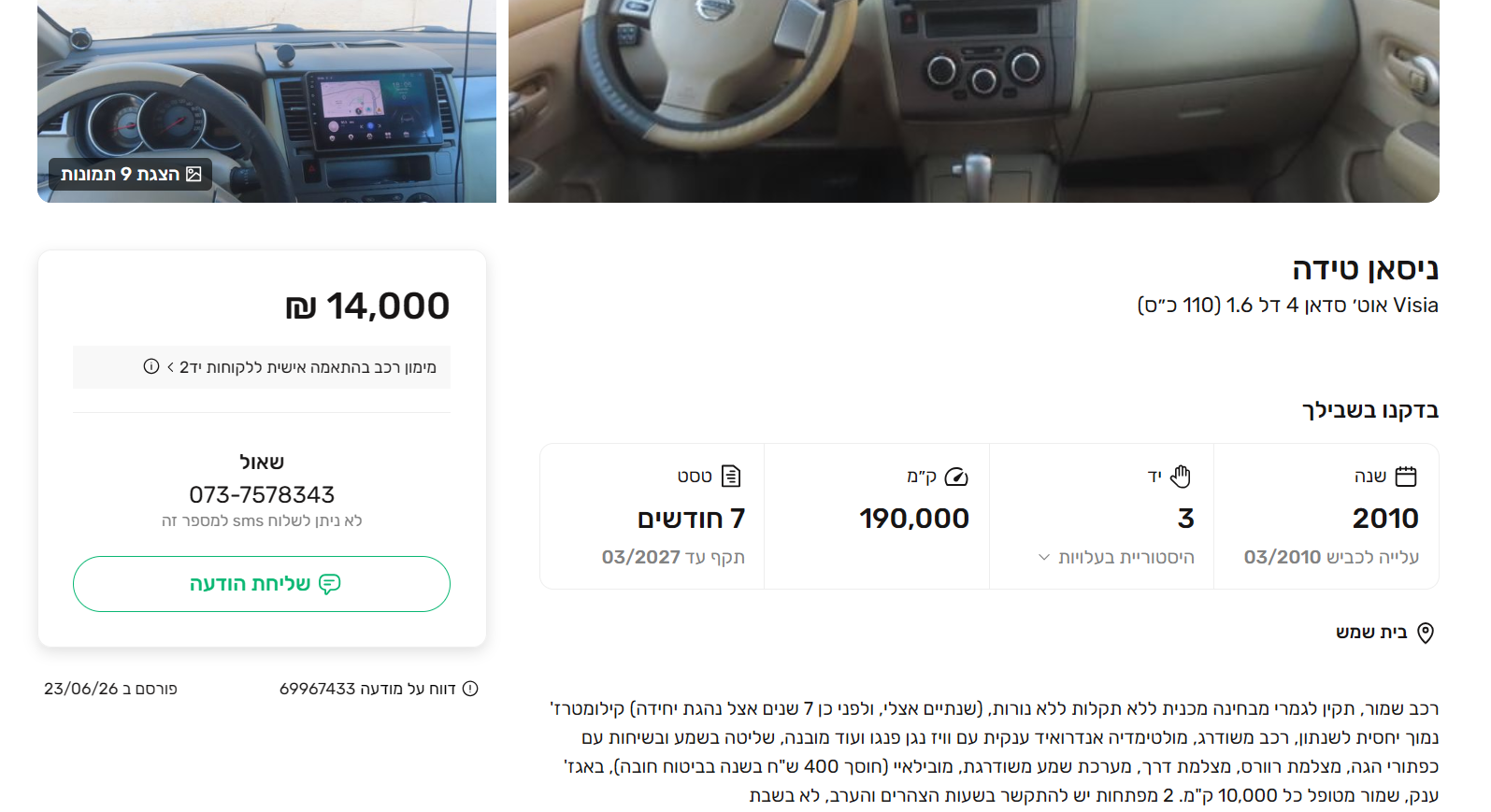
Task: Click the info icon in financing banner
Action: tap(151, 366)
